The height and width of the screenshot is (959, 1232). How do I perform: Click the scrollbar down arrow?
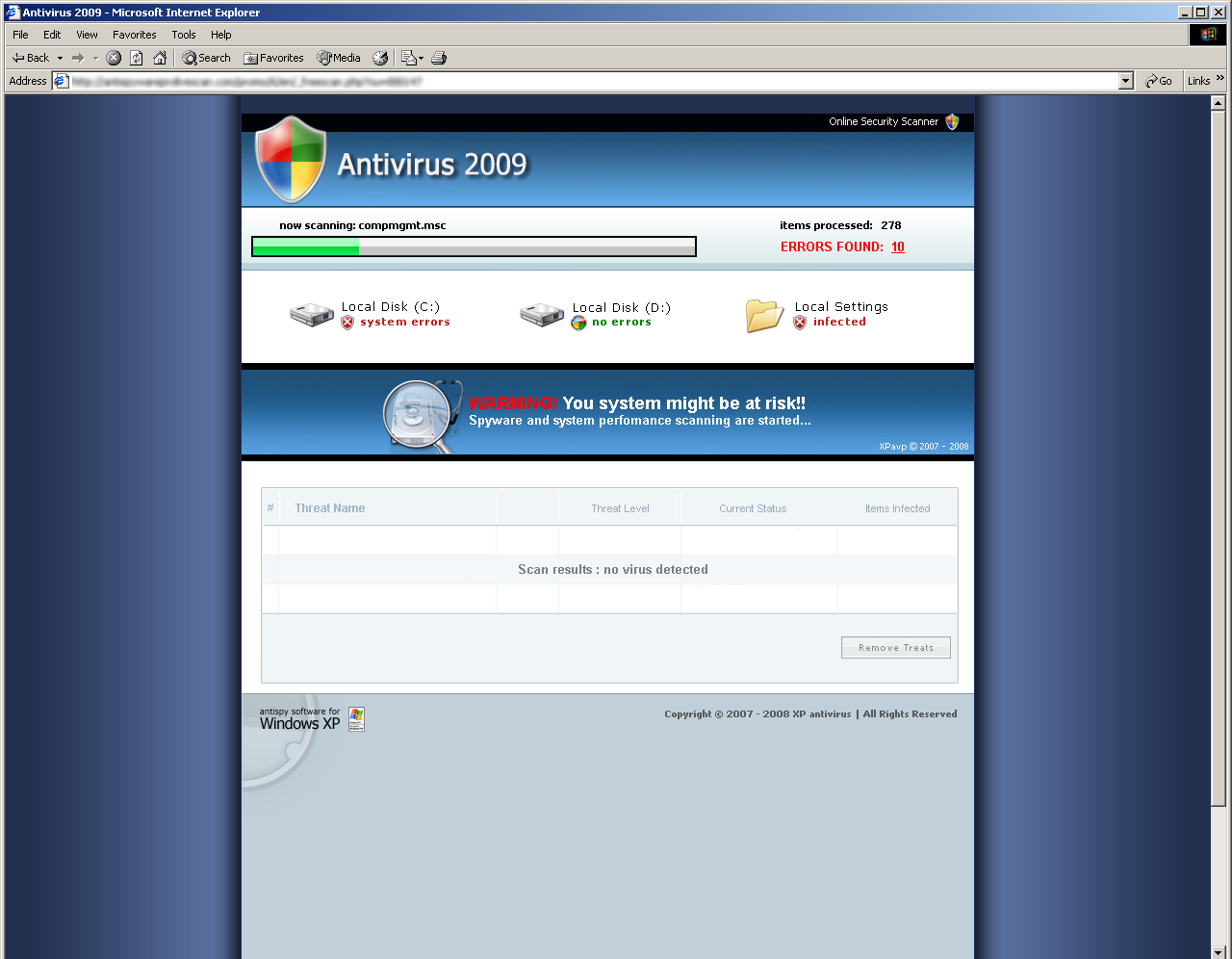[x=1218, y=952]
